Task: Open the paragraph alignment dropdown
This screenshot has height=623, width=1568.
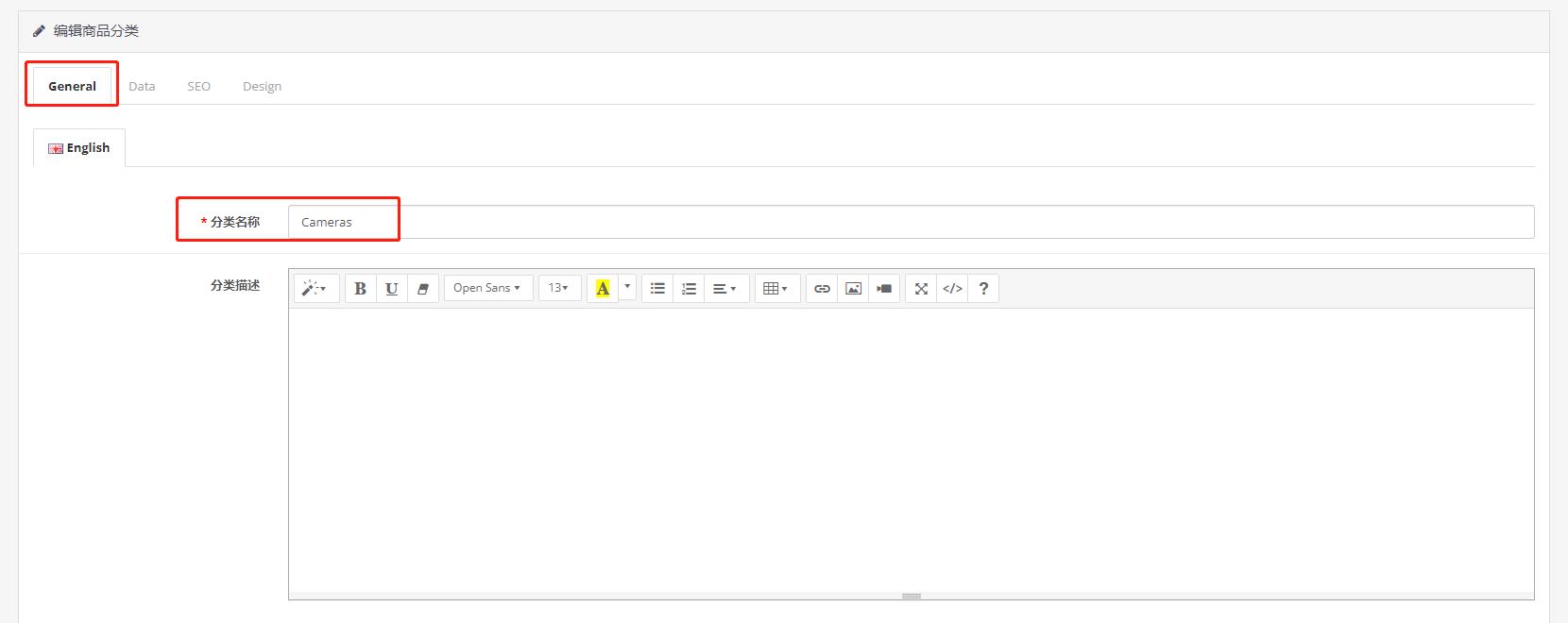Action: (725, 289)
